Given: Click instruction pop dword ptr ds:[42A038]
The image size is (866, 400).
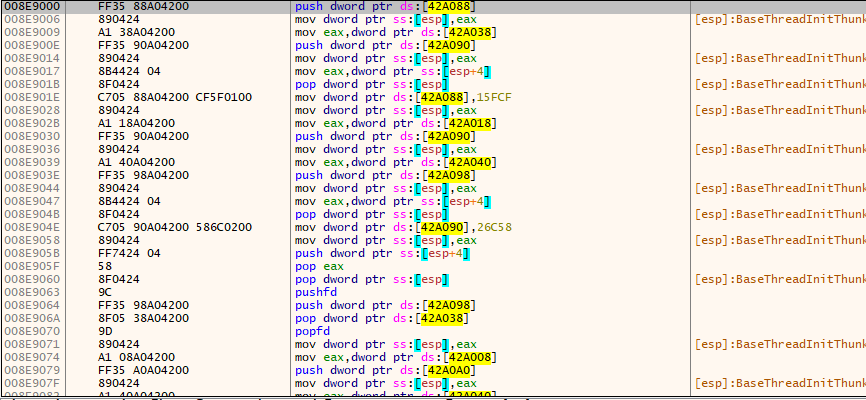Looking at the screenshot, I should 382,318.
